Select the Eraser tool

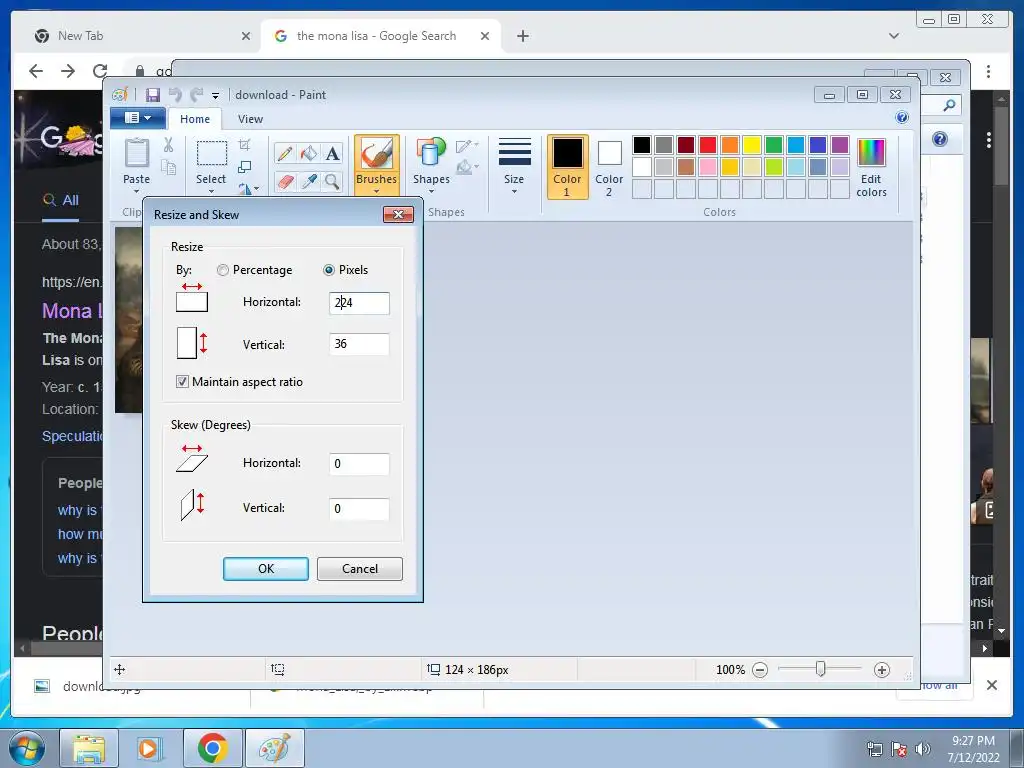click(285, 181)
